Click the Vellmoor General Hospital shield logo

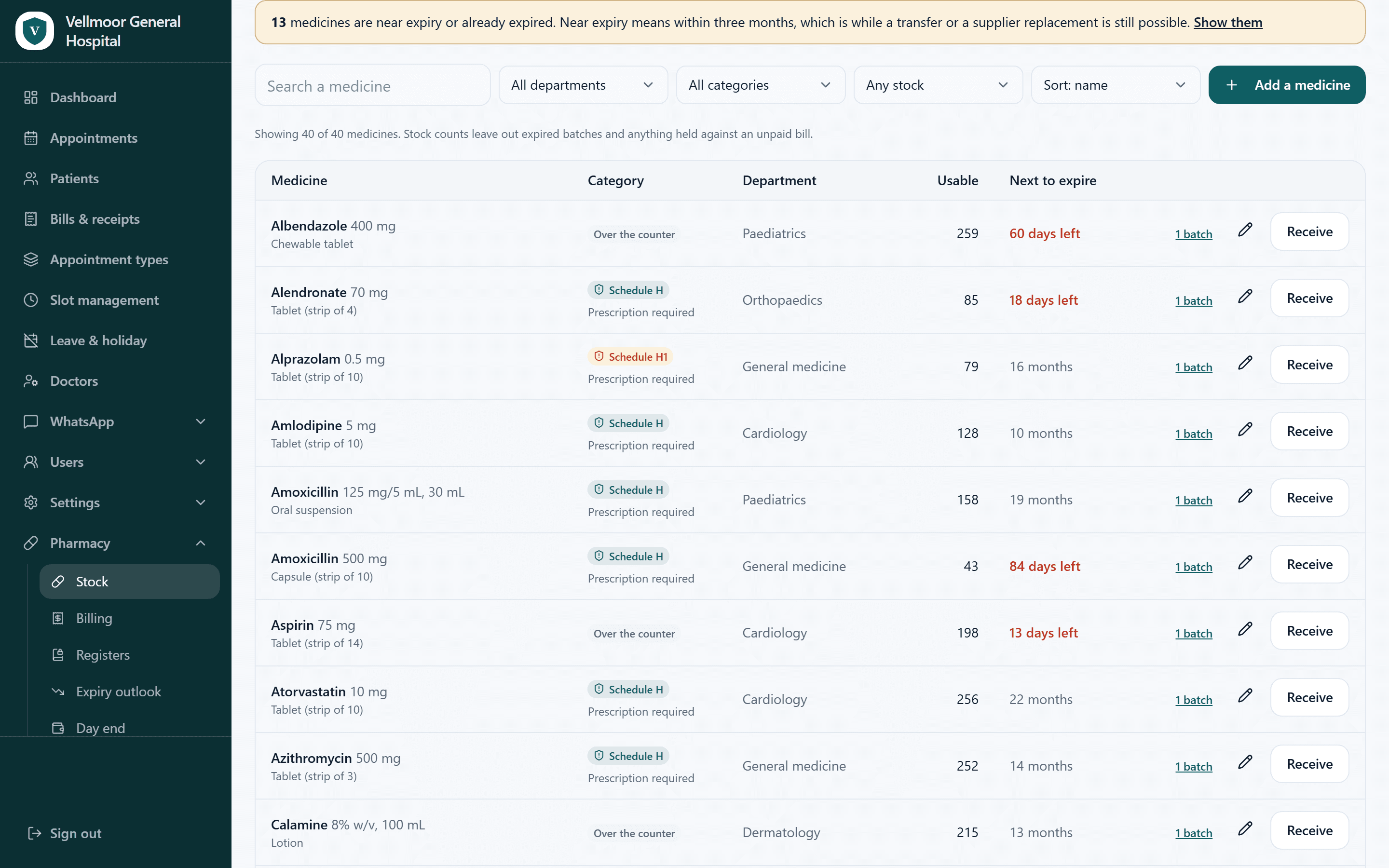click(x=34, y=31)
